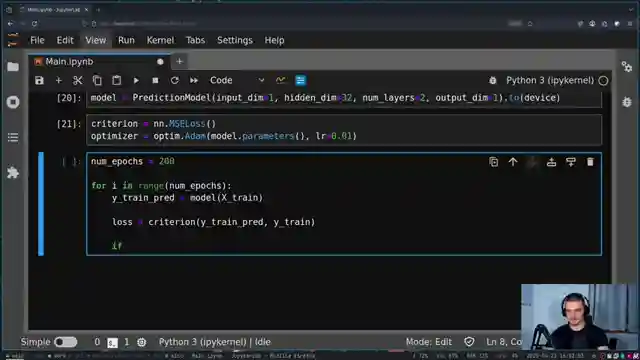Open the Help menu
The width and height of the screenshot is (640, 360).
point(274,40)
